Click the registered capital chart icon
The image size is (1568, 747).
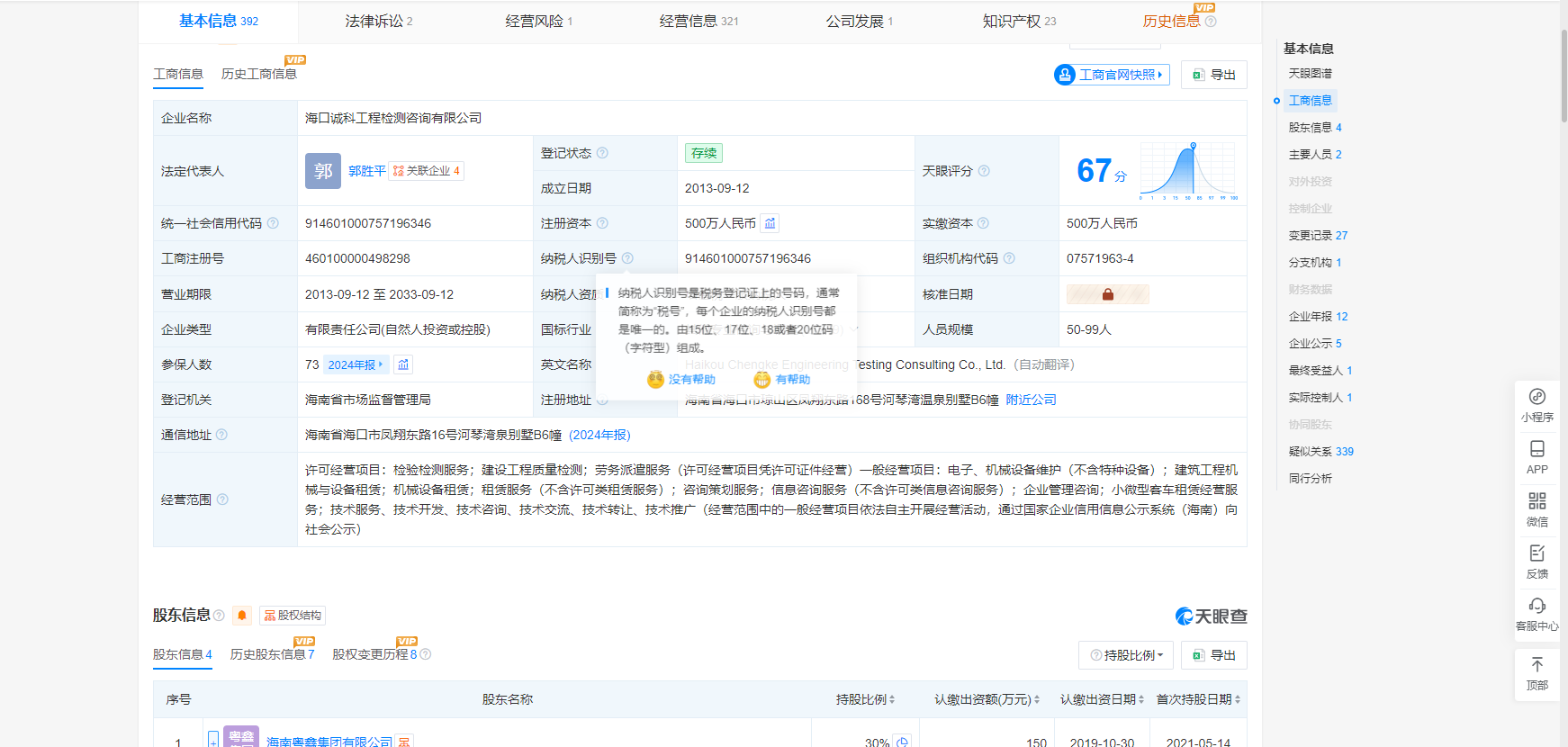[770, 223]
